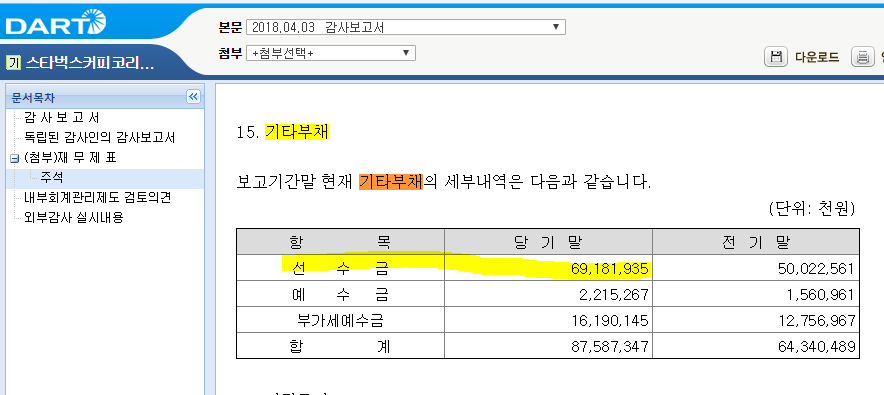This screenshot has width=884, height=395.
Task: Click the value 1,560,961
Action: click(821, 295)
